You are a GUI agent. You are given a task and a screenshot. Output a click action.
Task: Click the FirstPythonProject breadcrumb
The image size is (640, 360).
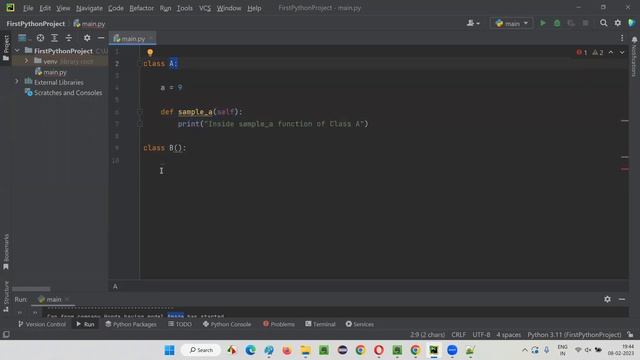(36, 24)
